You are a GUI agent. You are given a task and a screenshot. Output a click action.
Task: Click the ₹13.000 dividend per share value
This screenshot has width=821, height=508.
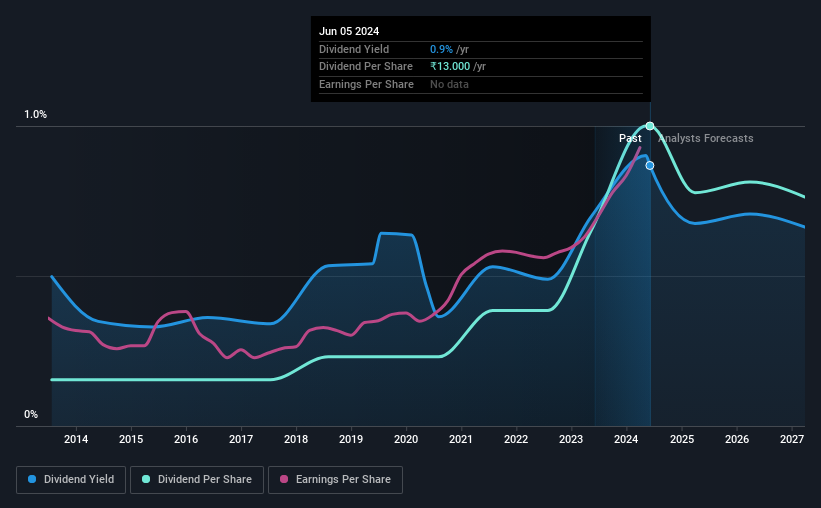(450, 67)
